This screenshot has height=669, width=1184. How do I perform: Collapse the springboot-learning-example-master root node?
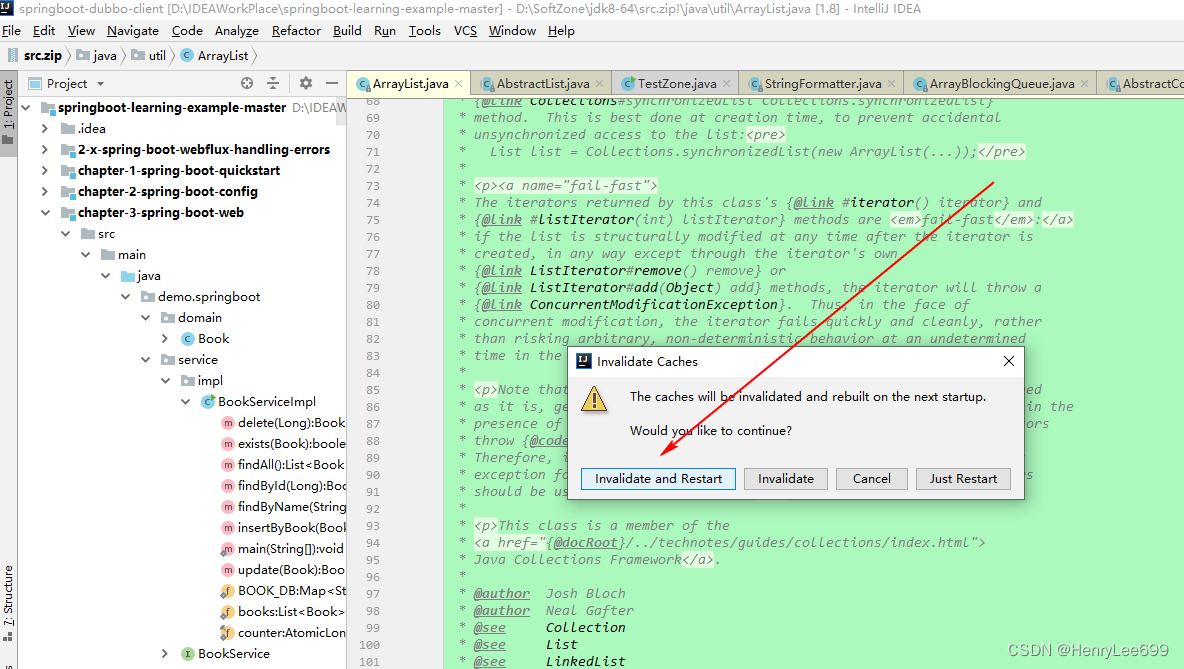pyautogui.click(x=26, y=107)
